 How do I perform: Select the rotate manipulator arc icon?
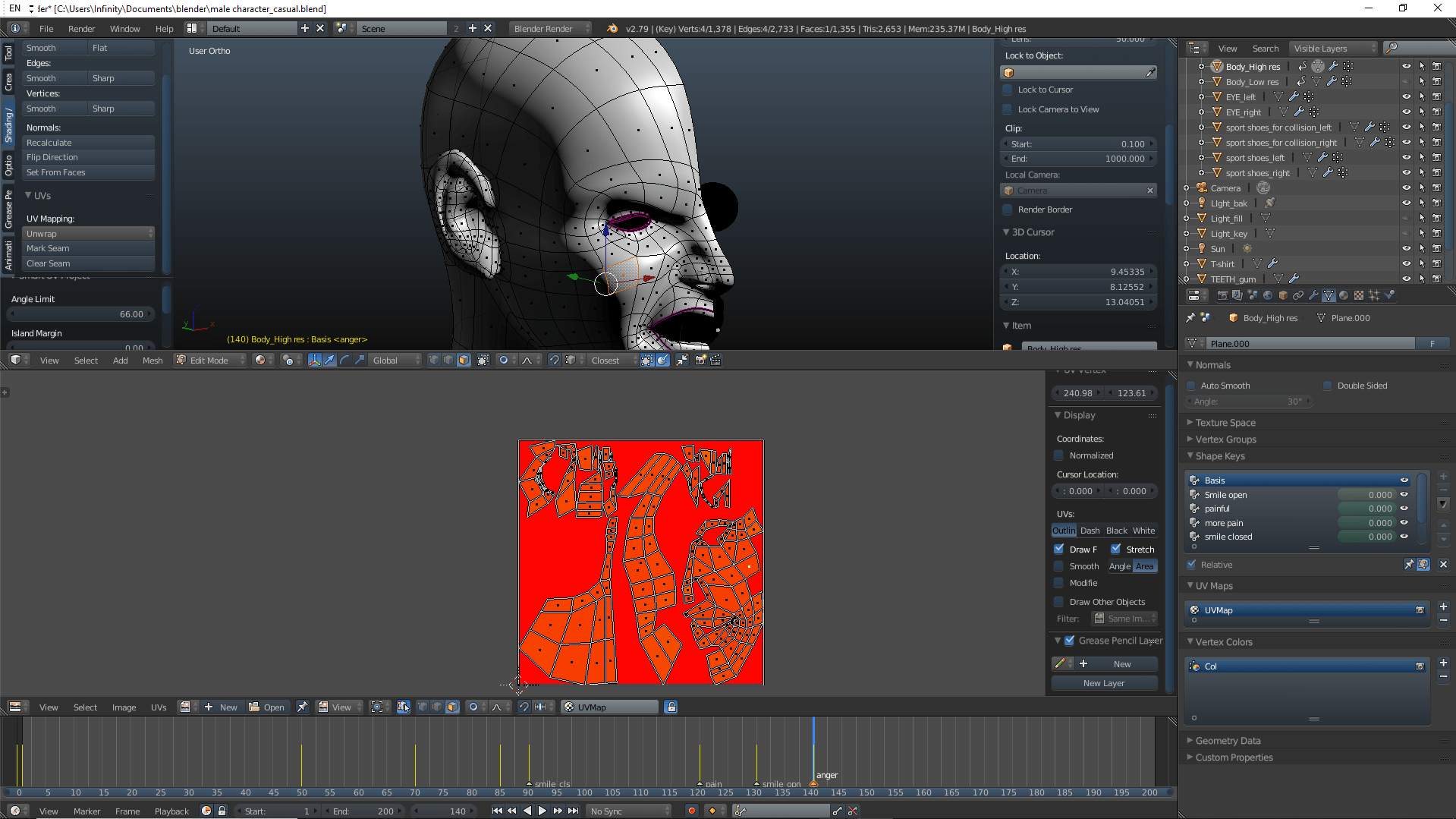pyautogui.click(x=344, y=361)
